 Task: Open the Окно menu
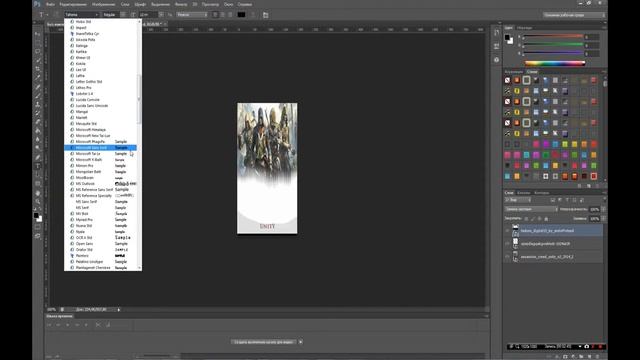coord(229,4)
